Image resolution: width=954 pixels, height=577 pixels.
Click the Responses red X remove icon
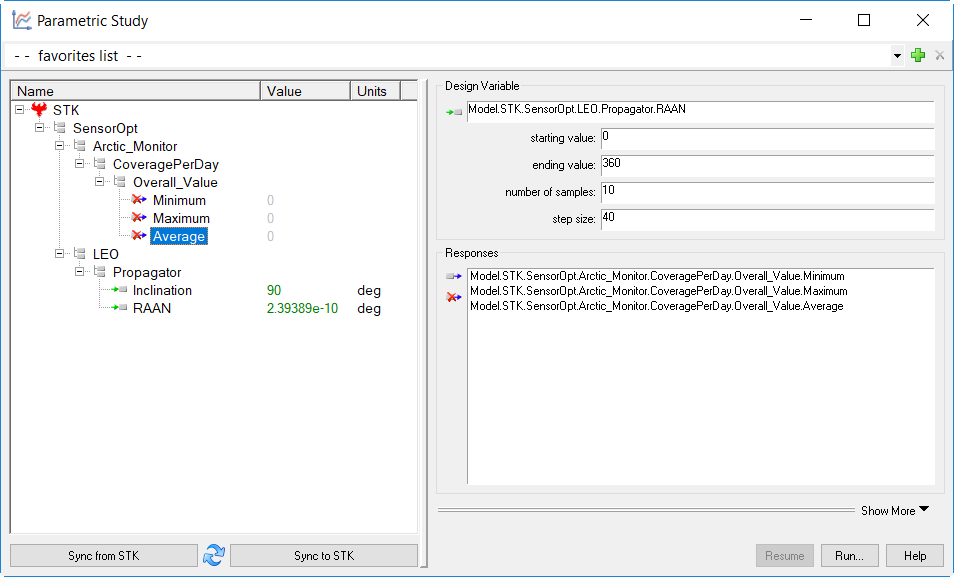click(x=454, y=297)
